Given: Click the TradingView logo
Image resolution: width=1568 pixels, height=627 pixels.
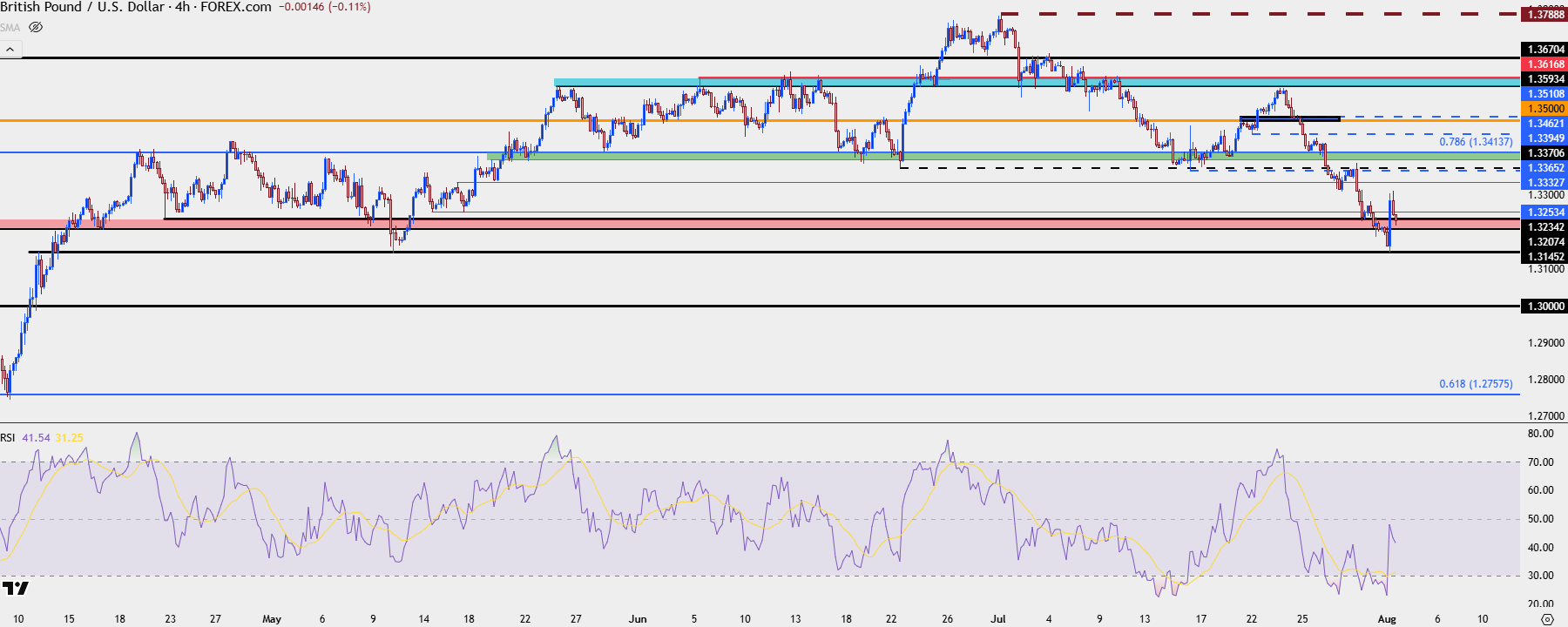Looking at the screenshot, I should 16,589.
